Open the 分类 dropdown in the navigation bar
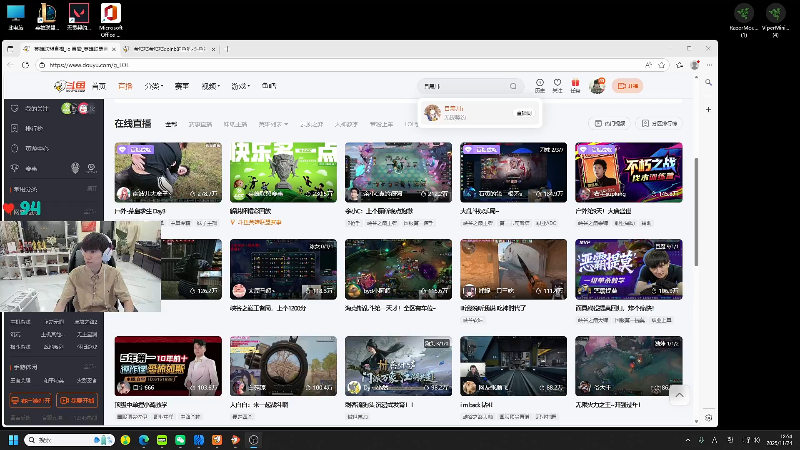This screenshot has width=800, height=450. click(153, 86)
